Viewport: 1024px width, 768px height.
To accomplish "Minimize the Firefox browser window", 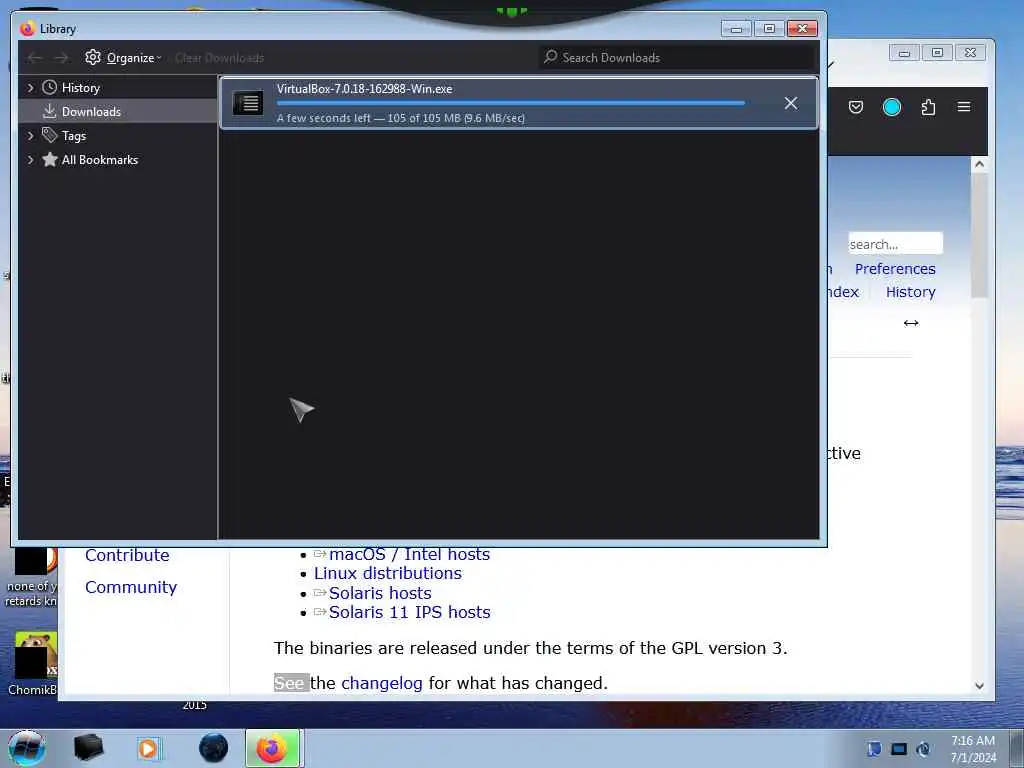I will coord(904,53).
